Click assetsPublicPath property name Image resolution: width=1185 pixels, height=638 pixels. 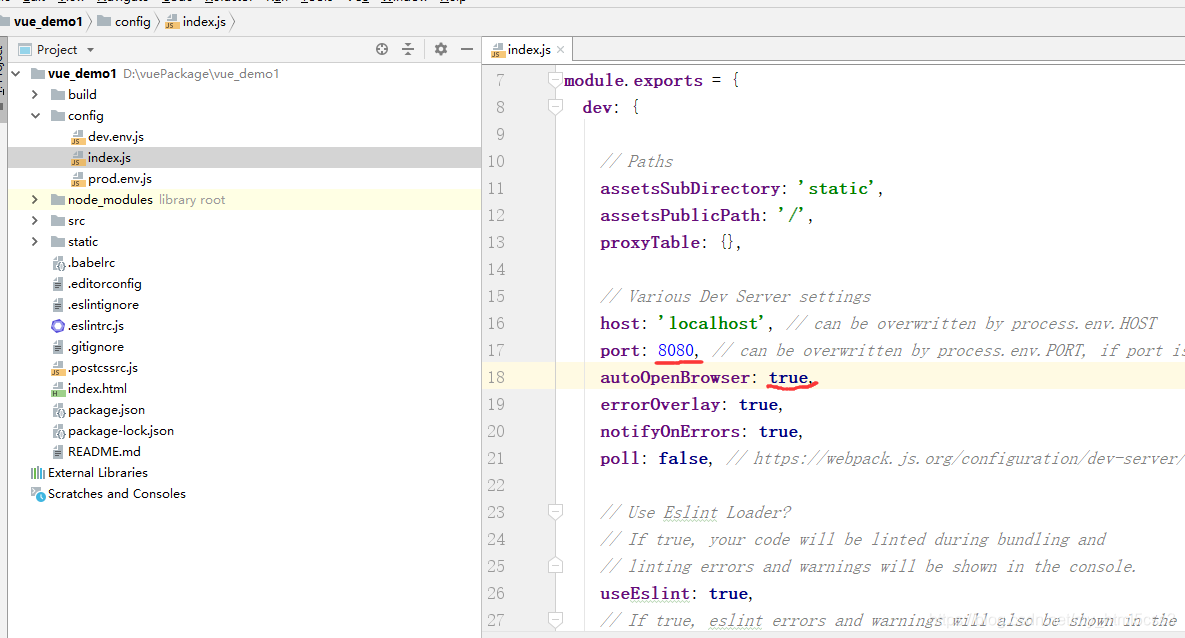click(679, 215)
